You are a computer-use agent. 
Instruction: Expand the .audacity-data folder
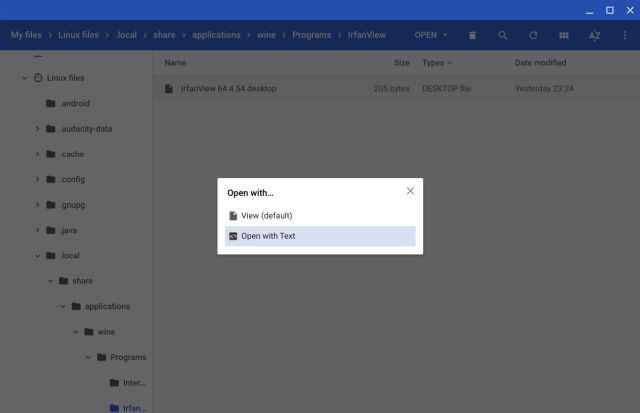37,128
